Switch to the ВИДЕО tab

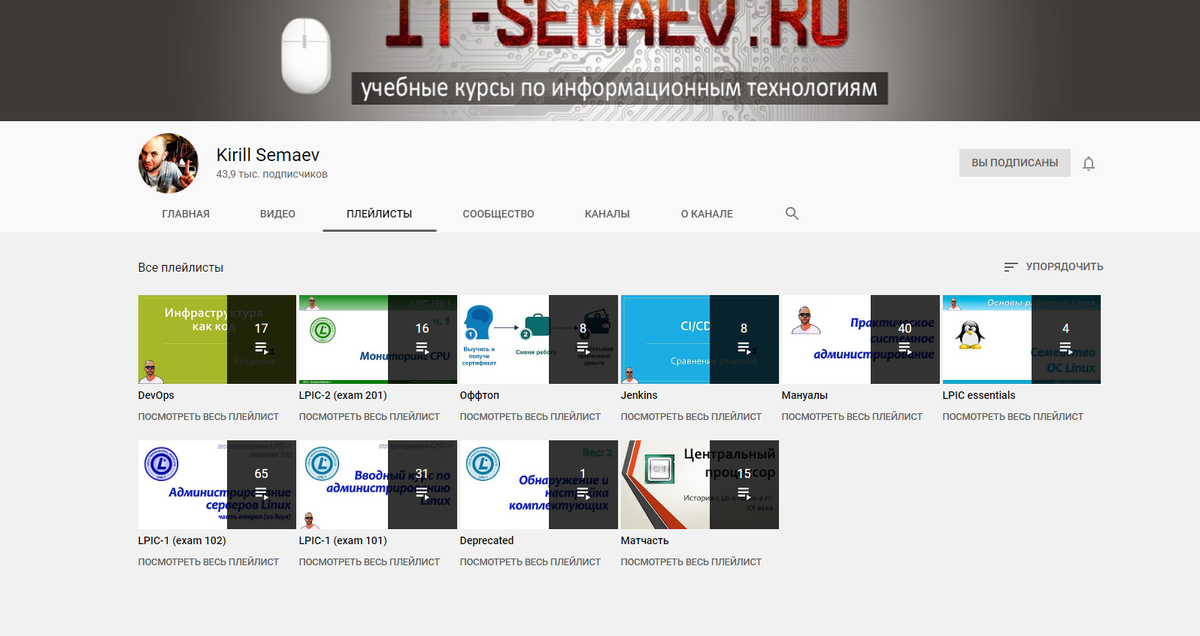click(x=278, y=214)
